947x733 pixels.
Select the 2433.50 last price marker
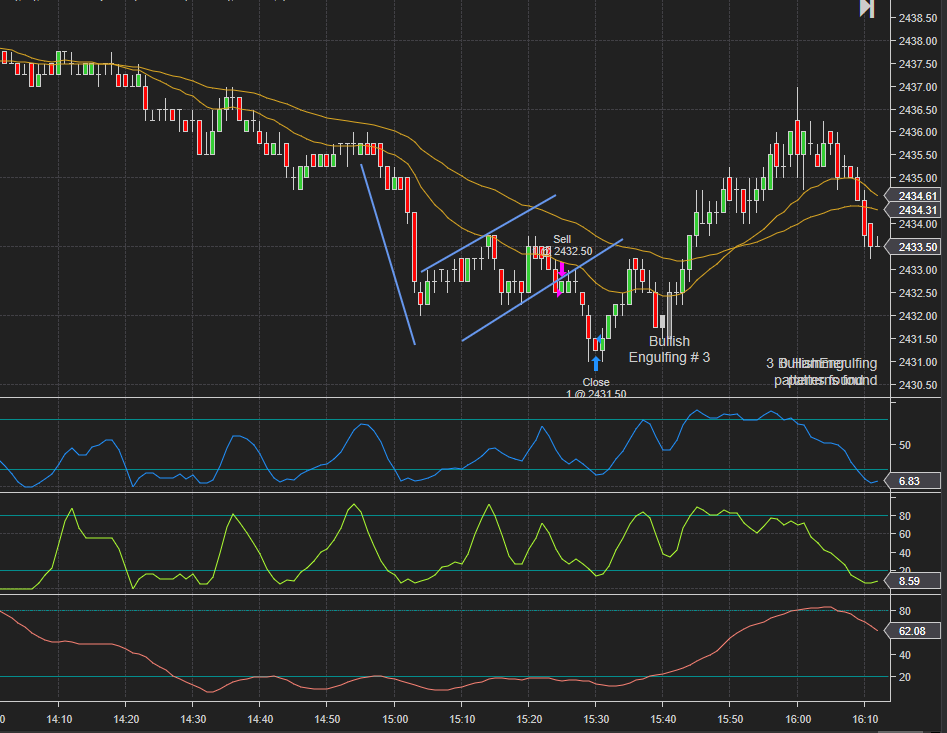coord(916,247)
